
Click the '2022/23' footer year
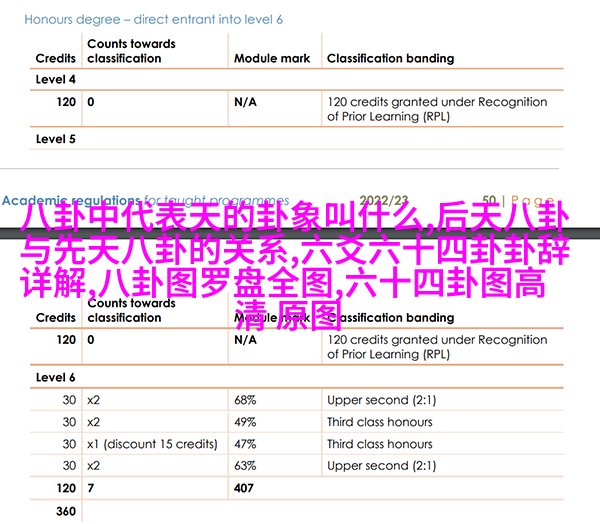[384, 200]
